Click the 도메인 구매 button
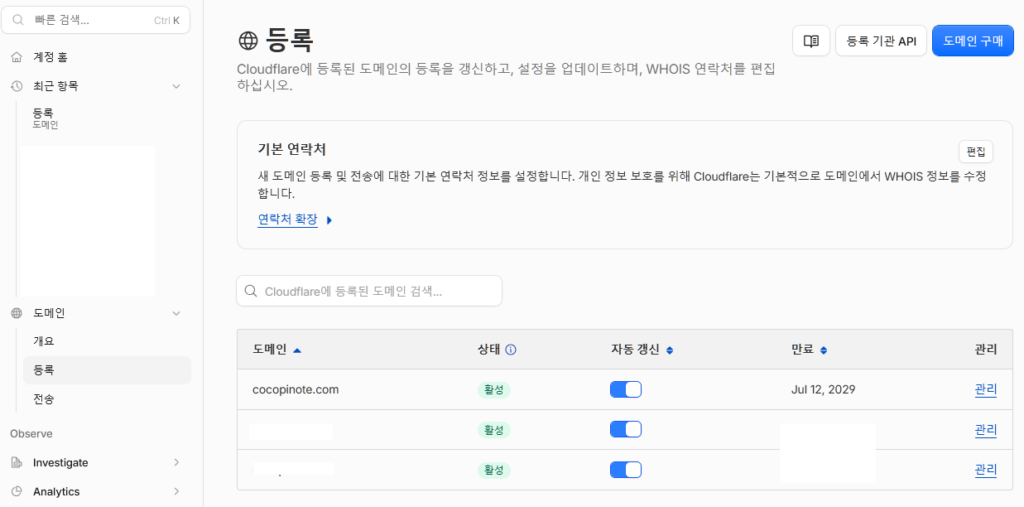The height and width of the screenshot is (507, 1024). click(x=973, y=41)
